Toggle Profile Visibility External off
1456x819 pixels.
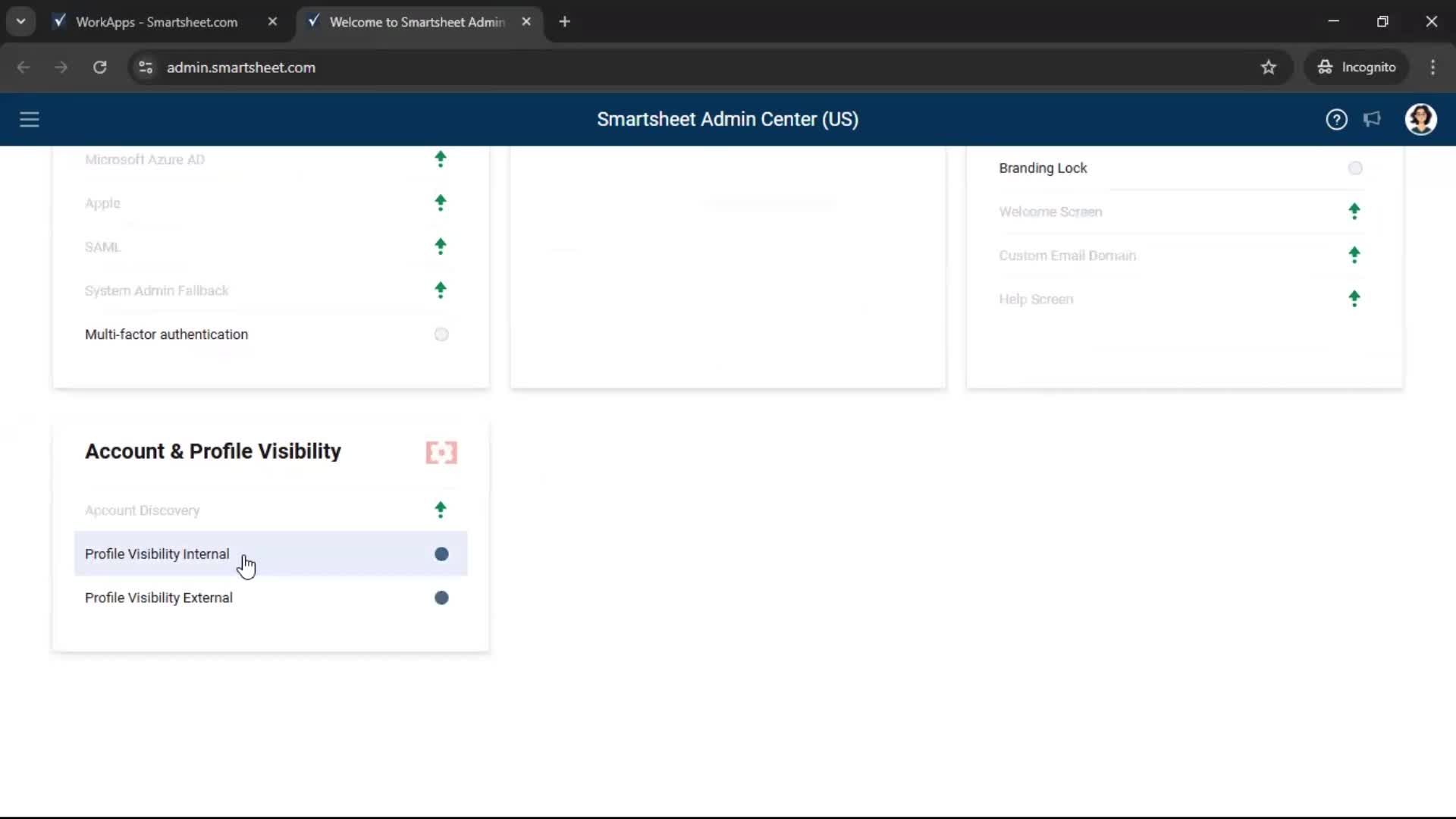pos(441,598)
